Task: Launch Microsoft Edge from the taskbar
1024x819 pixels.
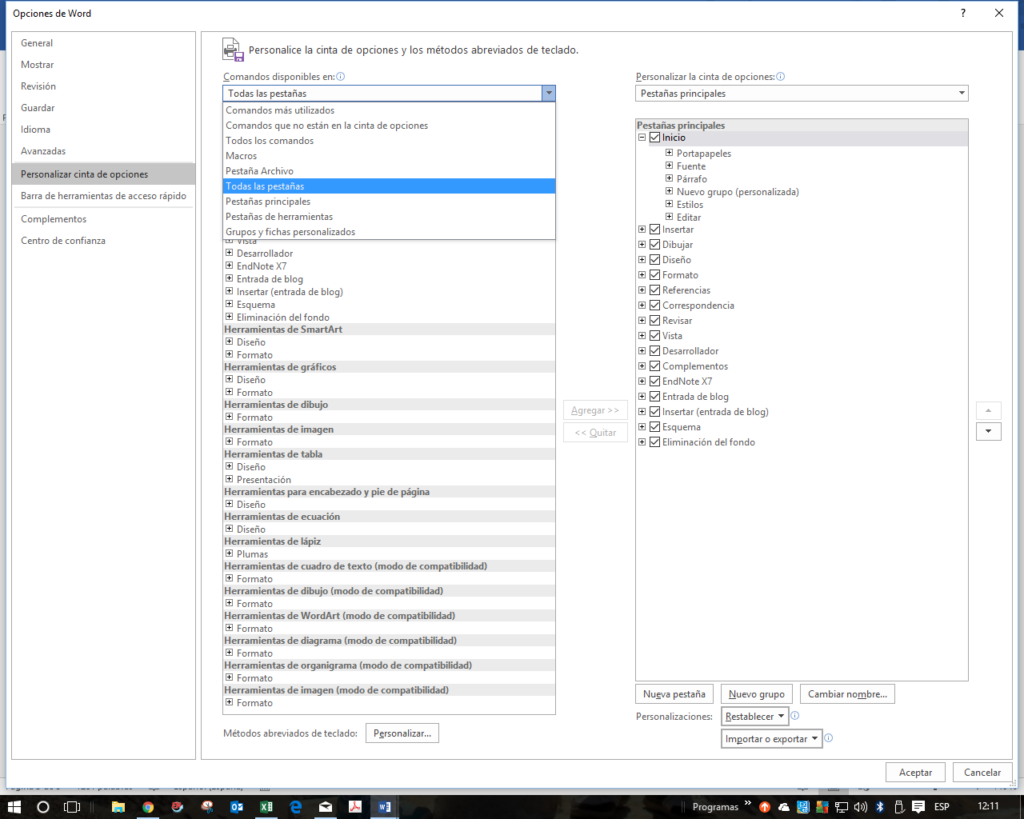Action: click(296, 806)
